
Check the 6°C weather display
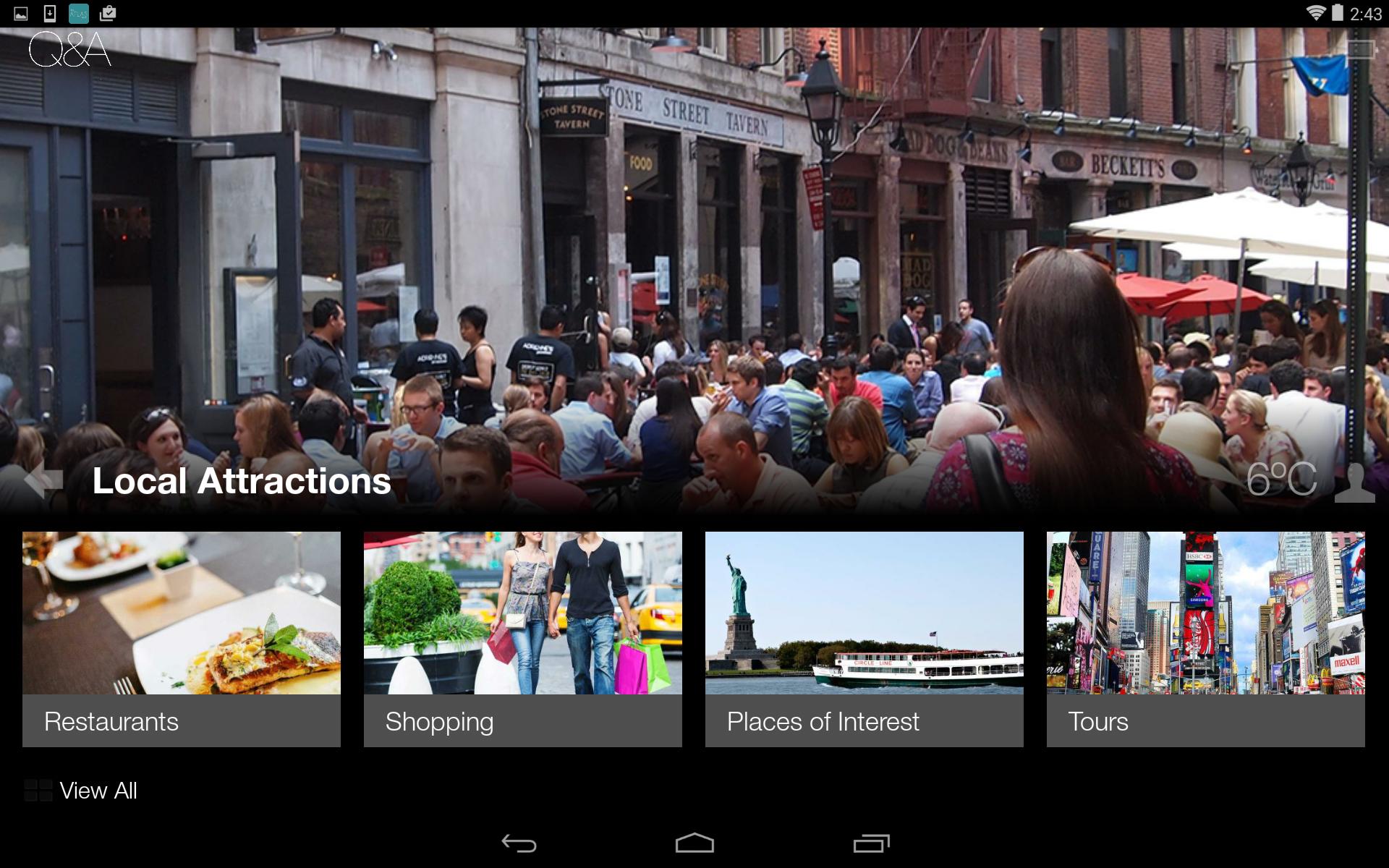[1281, 479]
